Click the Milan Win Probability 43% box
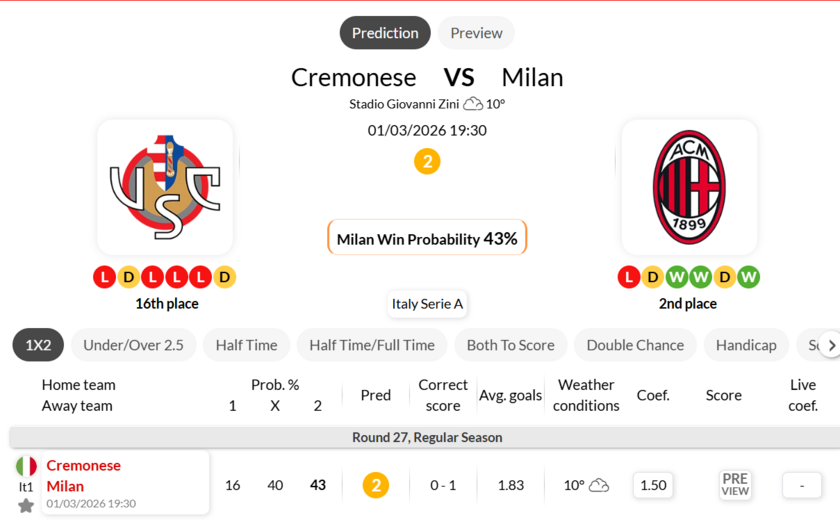 point(427,239)
